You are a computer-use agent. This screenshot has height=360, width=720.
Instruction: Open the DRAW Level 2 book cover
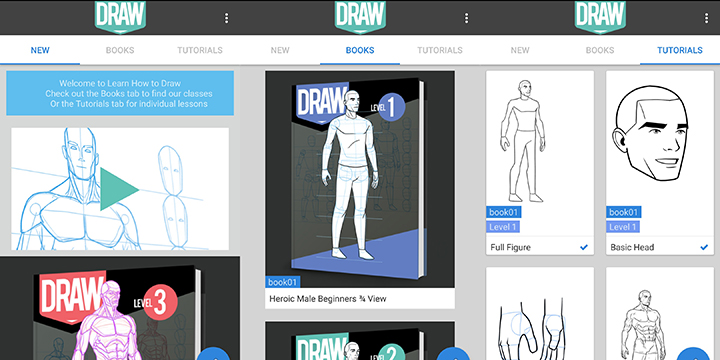pyautogui.click(x=360, y=341)
